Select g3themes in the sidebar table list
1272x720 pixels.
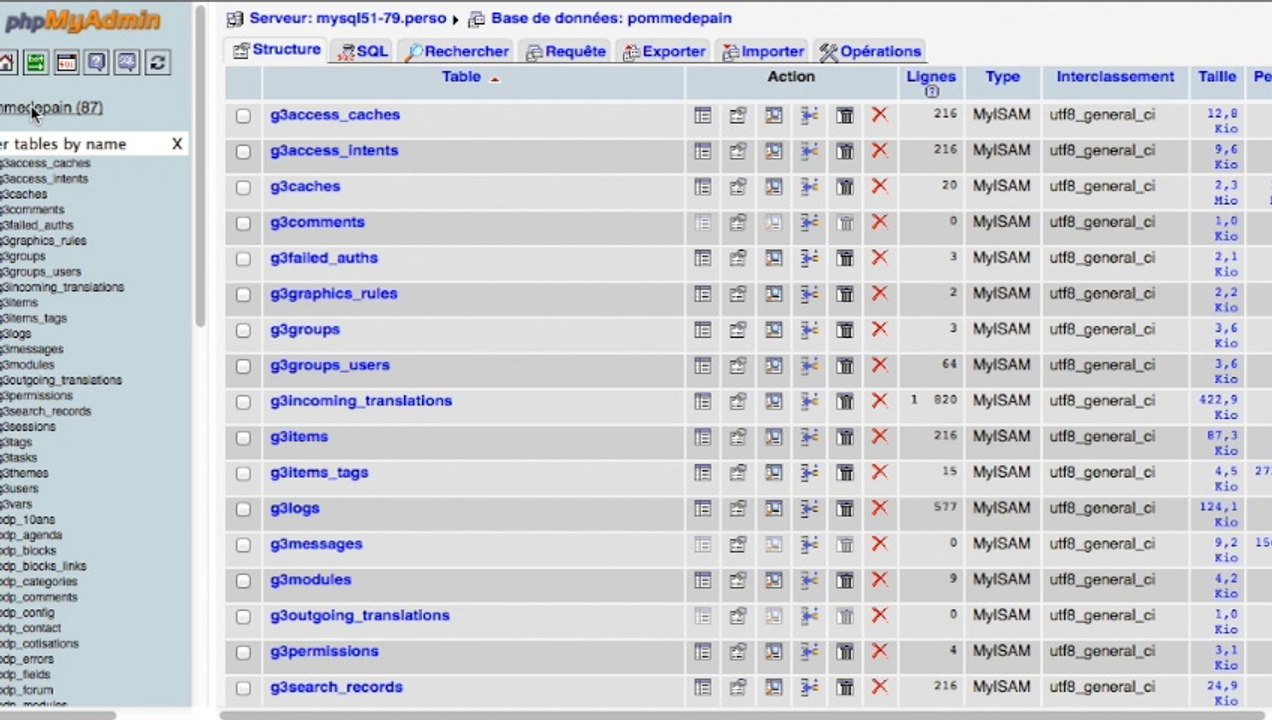(24, 473)
